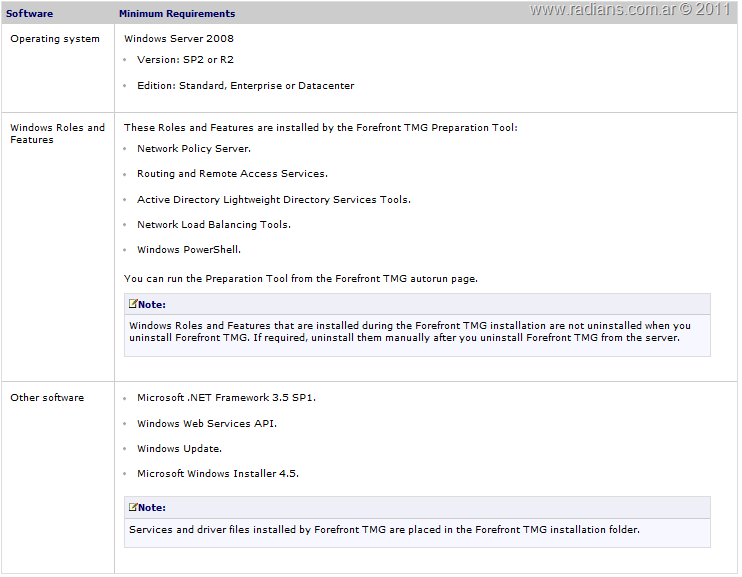Viewport: 742px width, 577px height.
Task: Select the Other software row label
Action: [47, 397]
